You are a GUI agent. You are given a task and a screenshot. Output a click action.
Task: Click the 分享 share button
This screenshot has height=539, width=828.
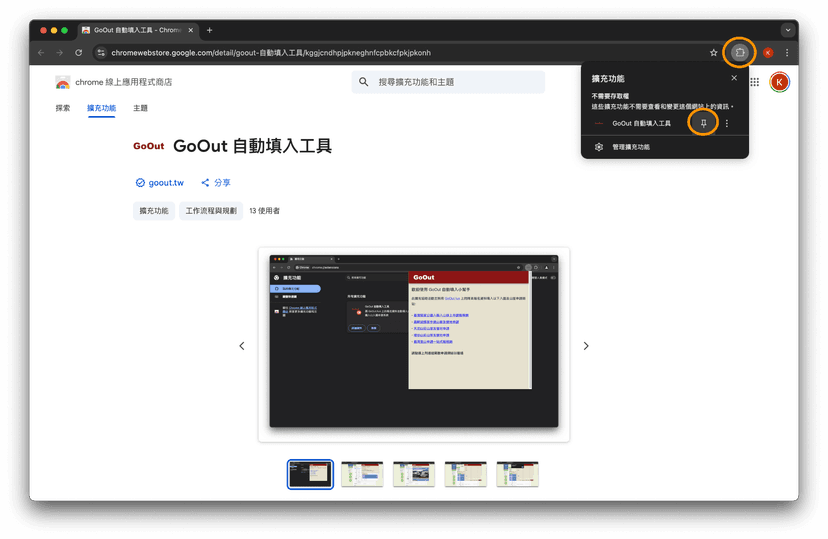[x=216, y=183]
